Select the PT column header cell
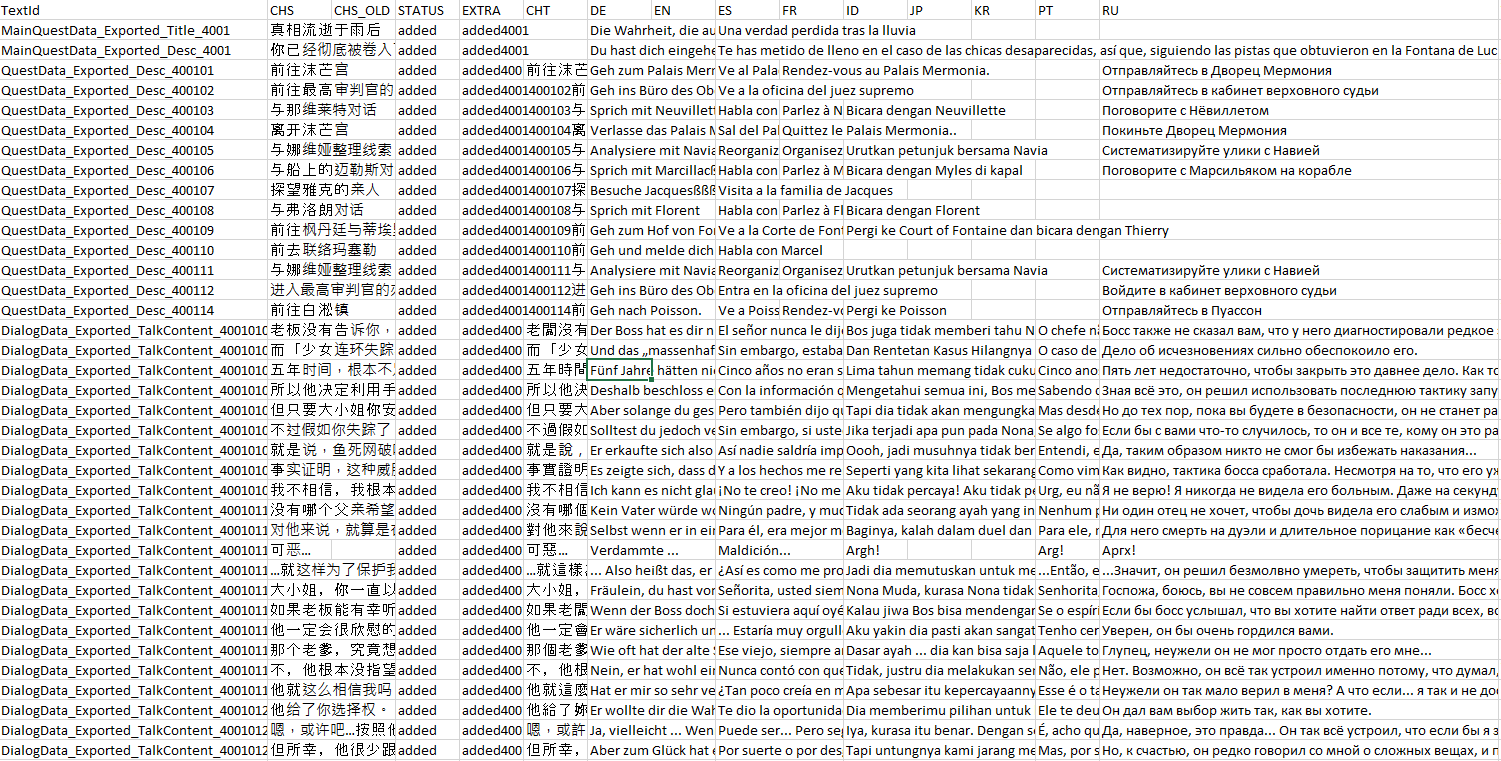 click(x=1068, y=10)
